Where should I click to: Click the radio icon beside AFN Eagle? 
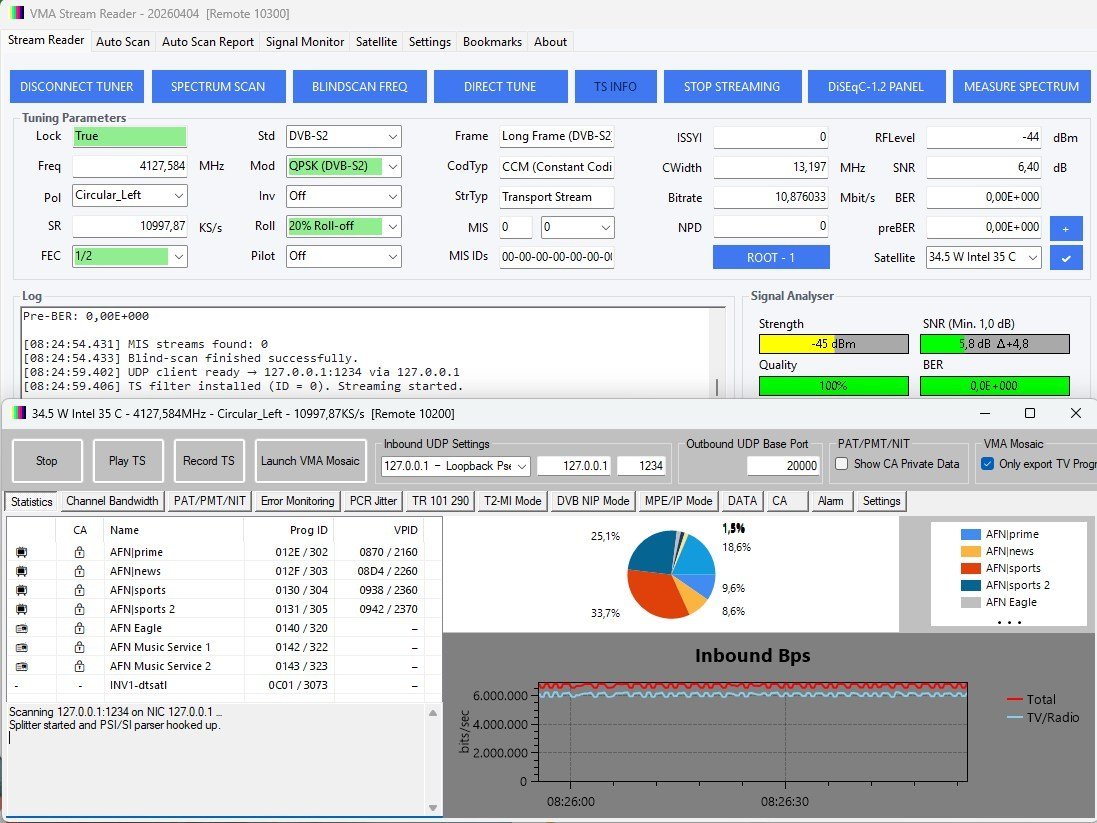21,628
